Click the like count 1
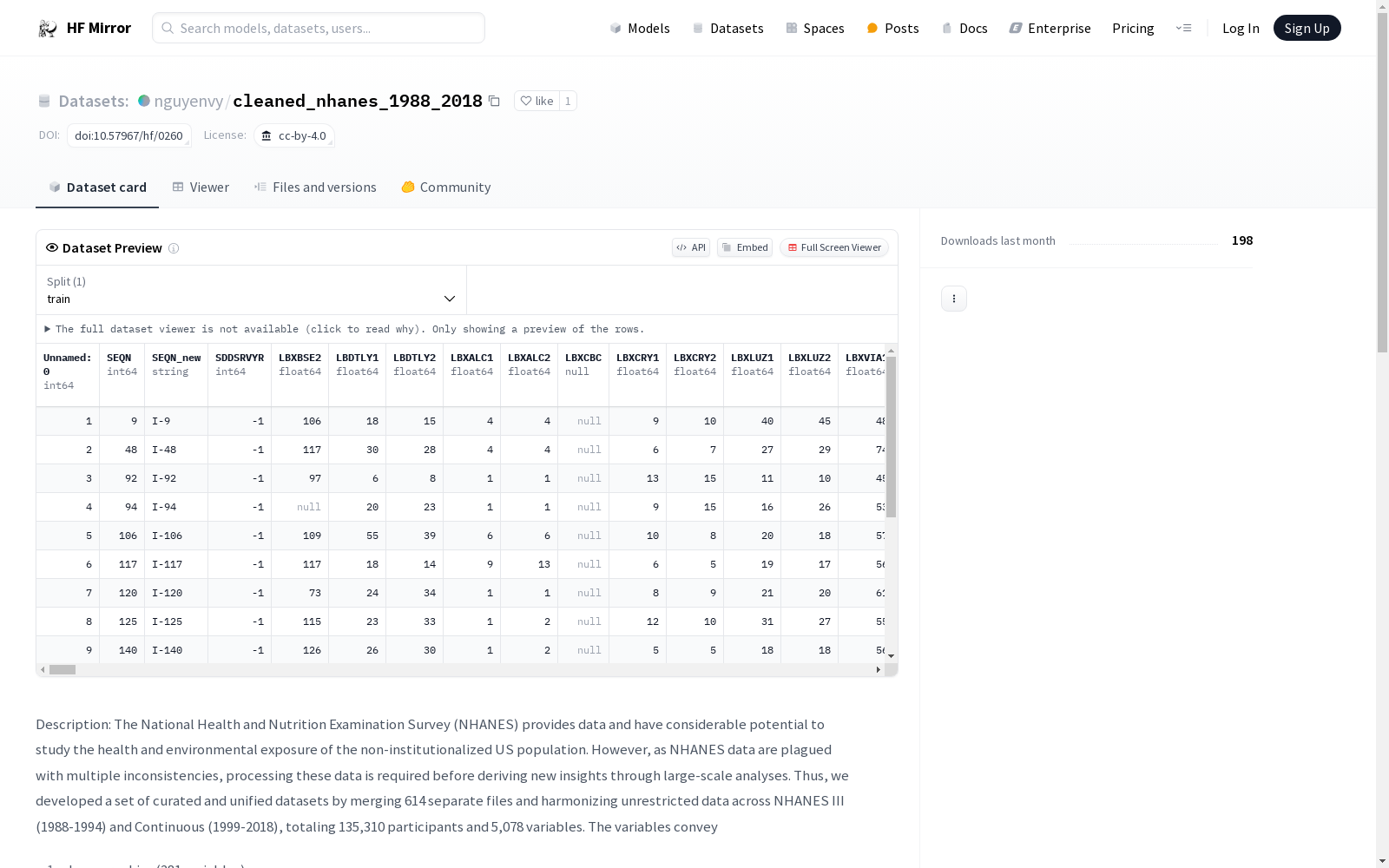 coord(568,101)
